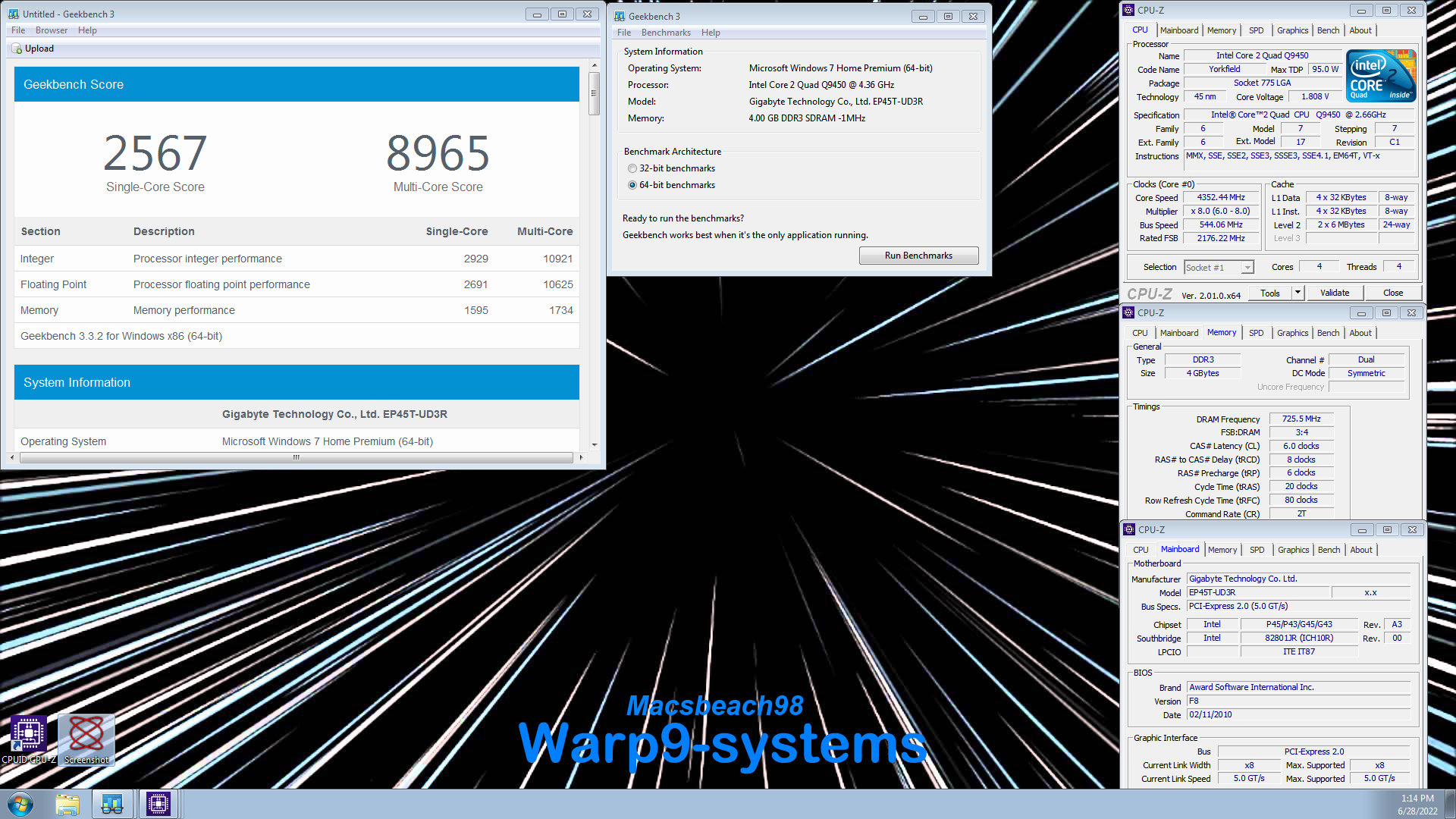This screenshot has height=819, width=1456.
Task: Click the Geekbench 3 launcher window title icon
Action: pos(620,16)
